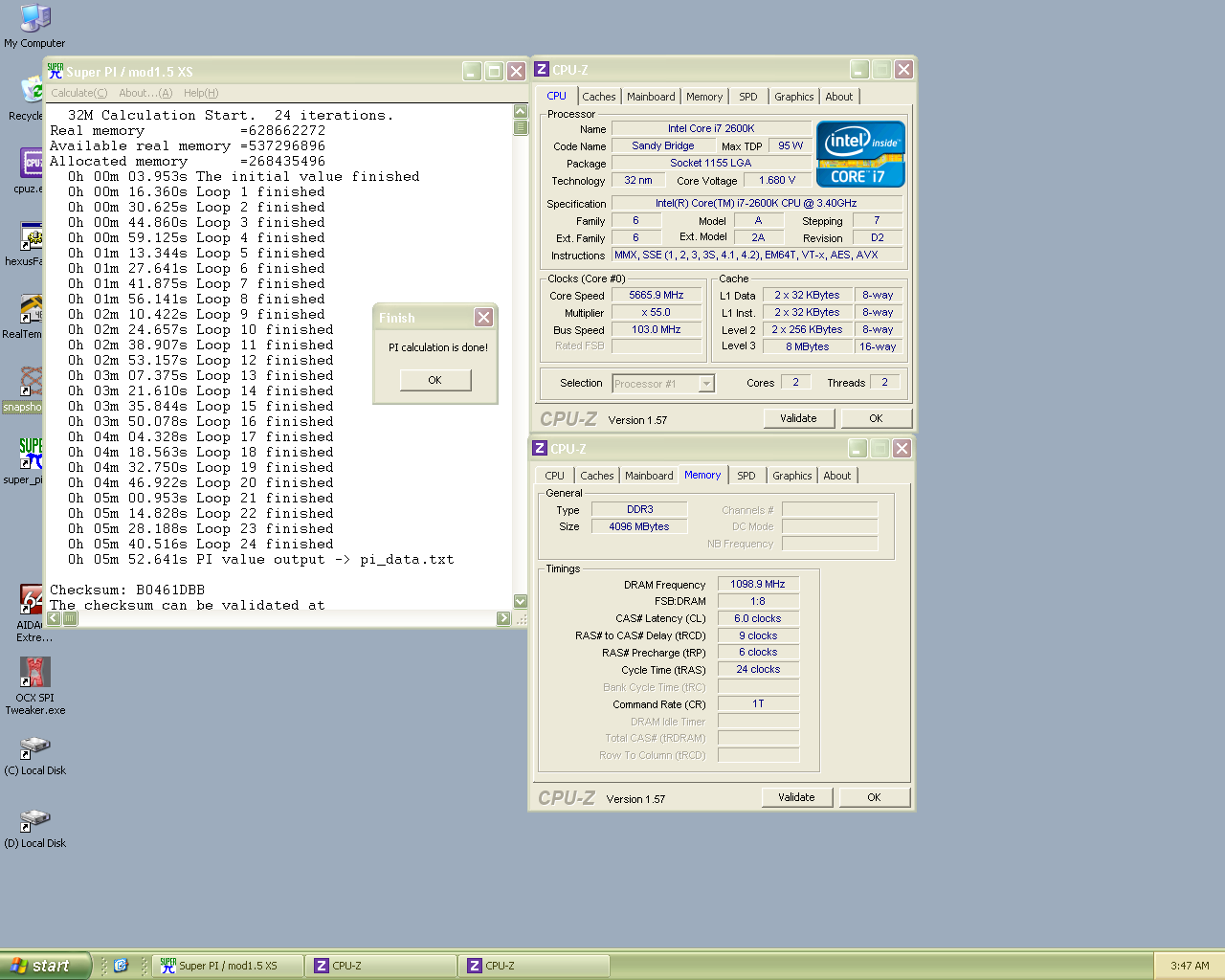Switch to SPD tab in lower CPU-Z
This screenshot has width=1225, height=980.
coord(746,476)
